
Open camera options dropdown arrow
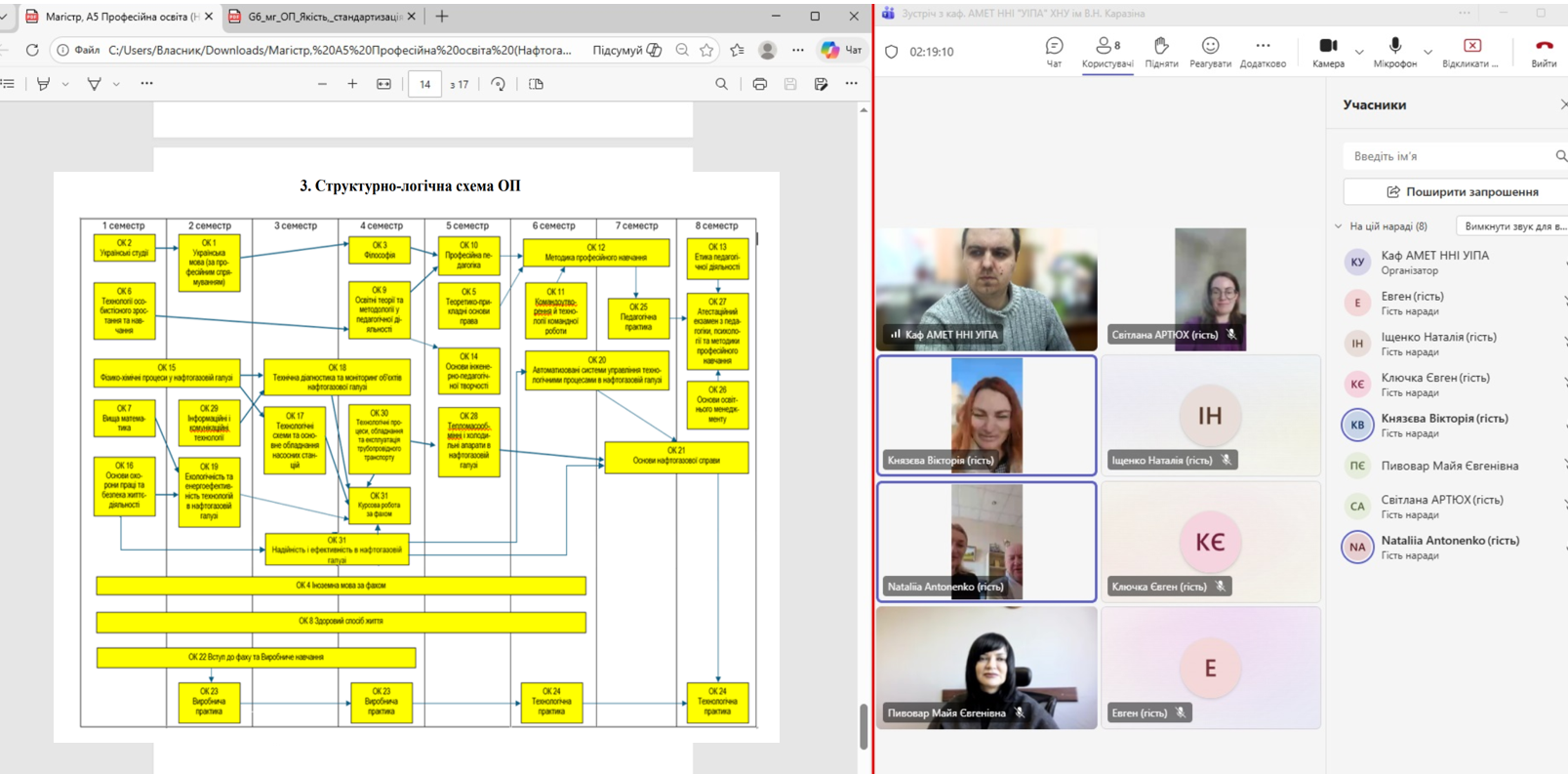pos(1359,52)
